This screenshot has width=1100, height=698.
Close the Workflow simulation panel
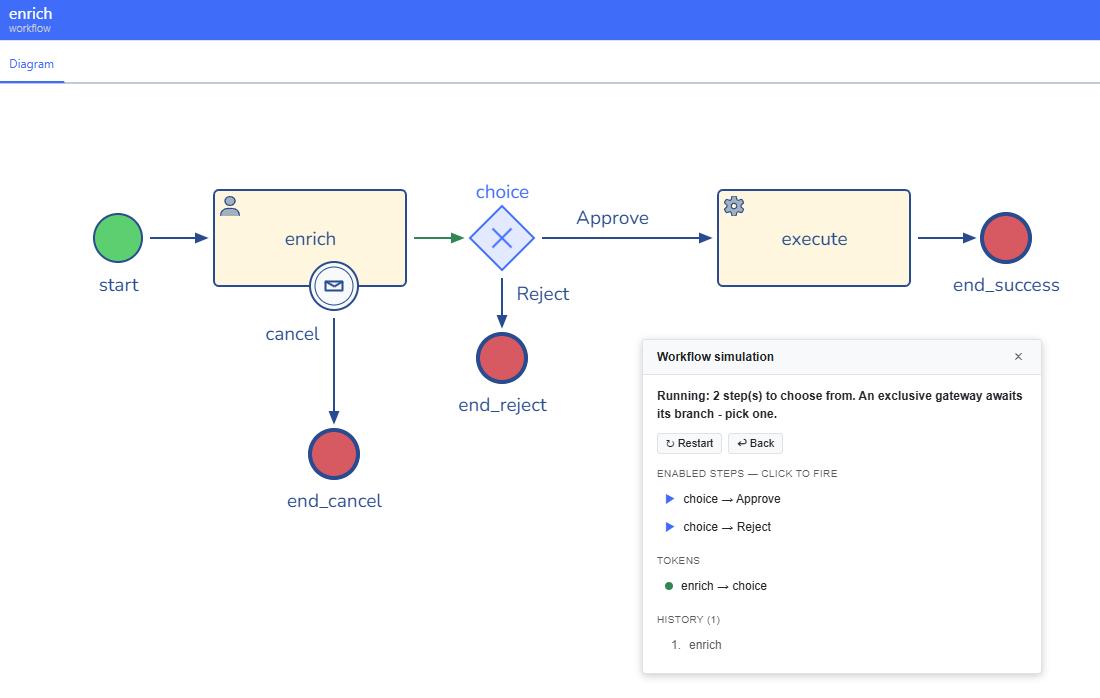pos(1018,356)
